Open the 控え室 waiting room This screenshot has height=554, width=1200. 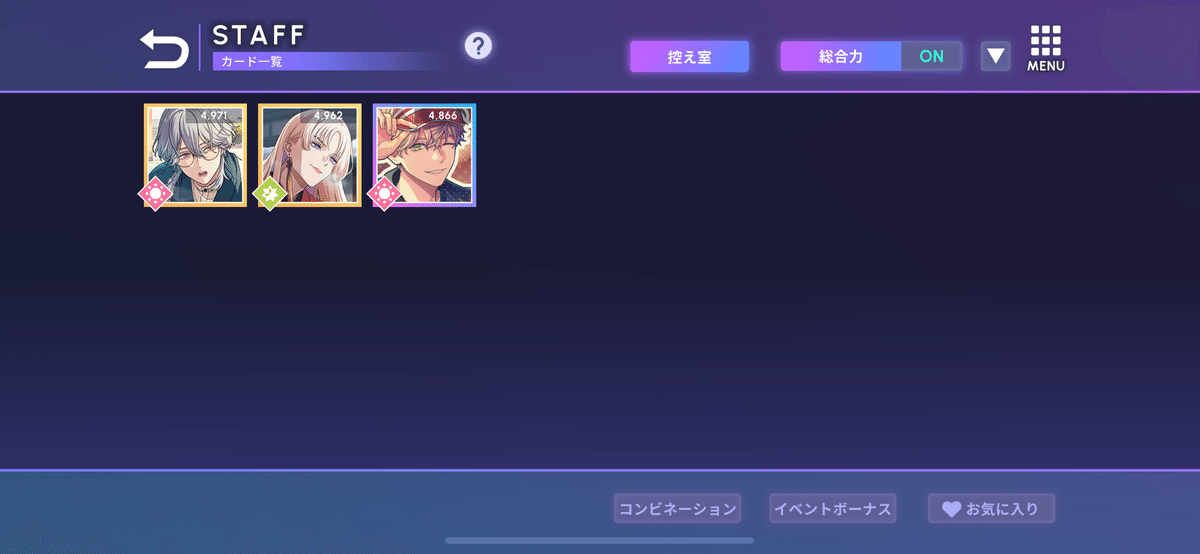click(x=689, y=57)
